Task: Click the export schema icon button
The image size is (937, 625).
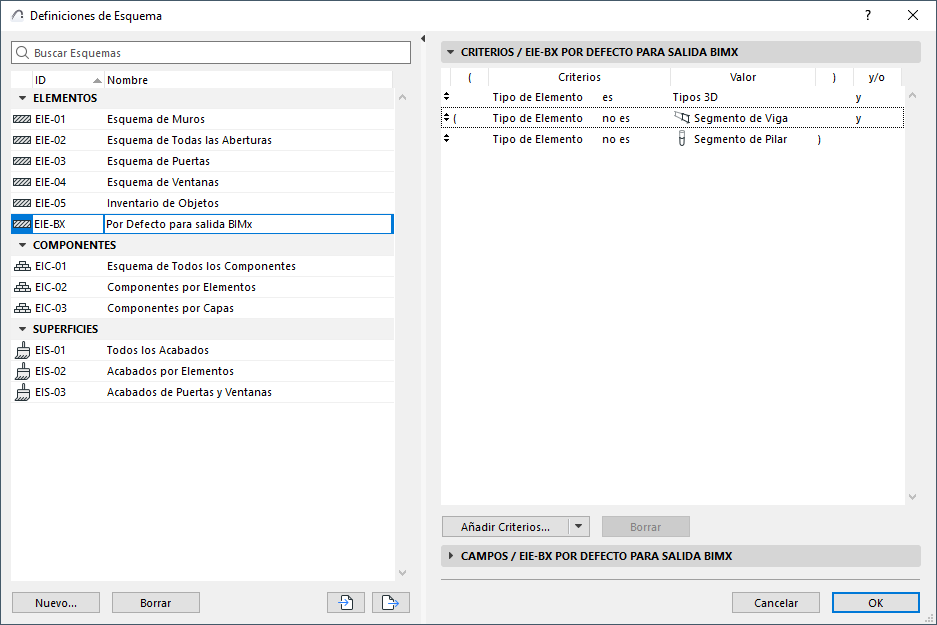Action: click(390, 602)
